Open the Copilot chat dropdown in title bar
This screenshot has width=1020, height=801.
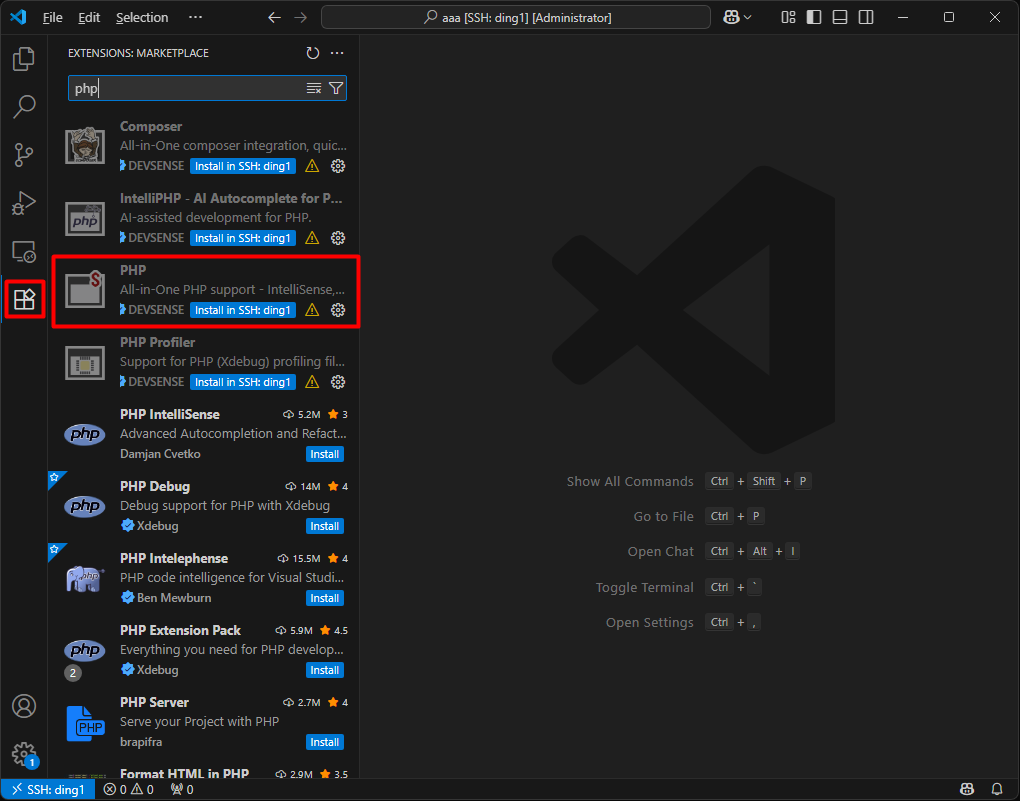pos(737,18)
